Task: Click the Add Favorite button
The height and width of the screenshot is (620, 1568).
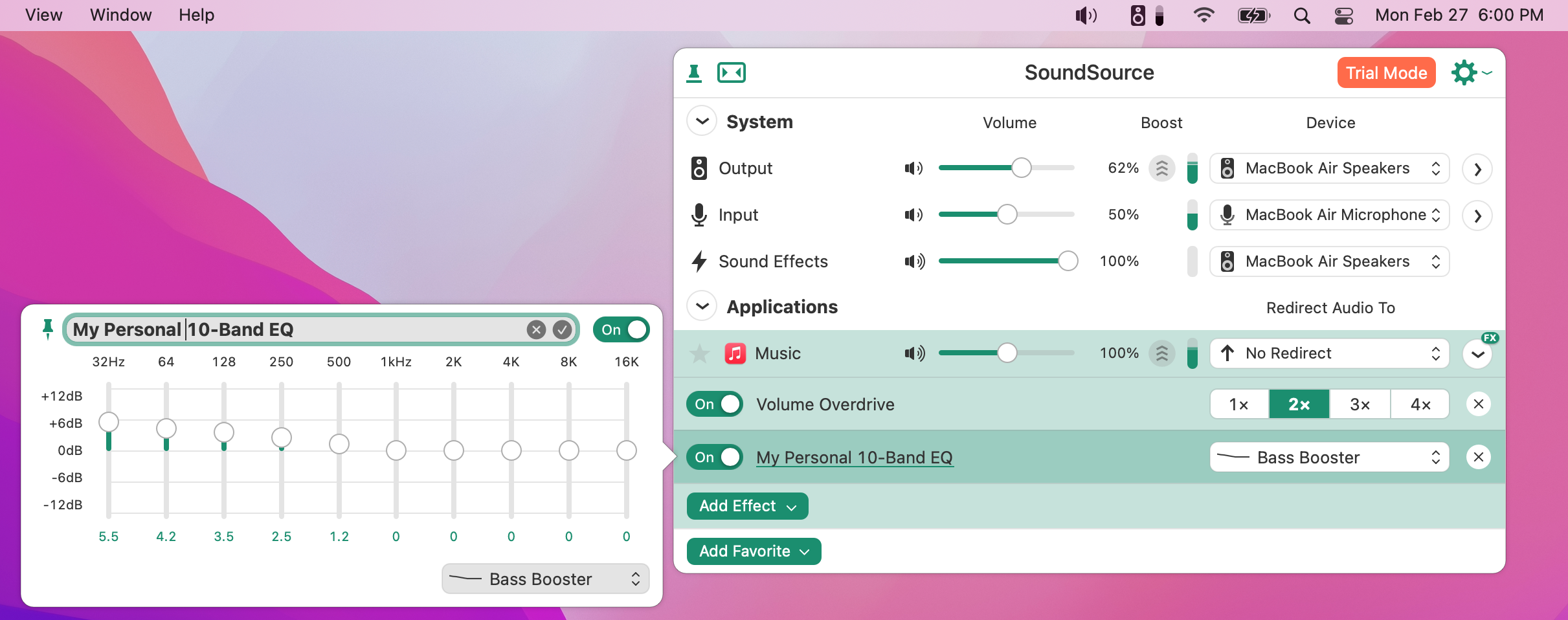Action: coord(754,551)
